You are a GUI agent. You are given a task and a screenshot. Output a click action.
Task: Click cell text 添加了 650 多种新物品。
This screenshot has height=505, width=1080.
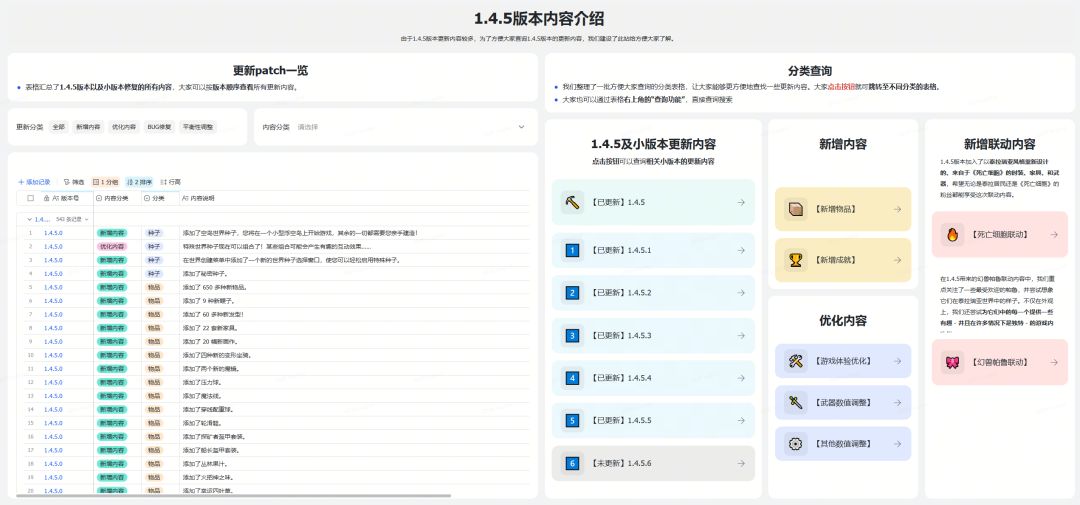(214, 287)
